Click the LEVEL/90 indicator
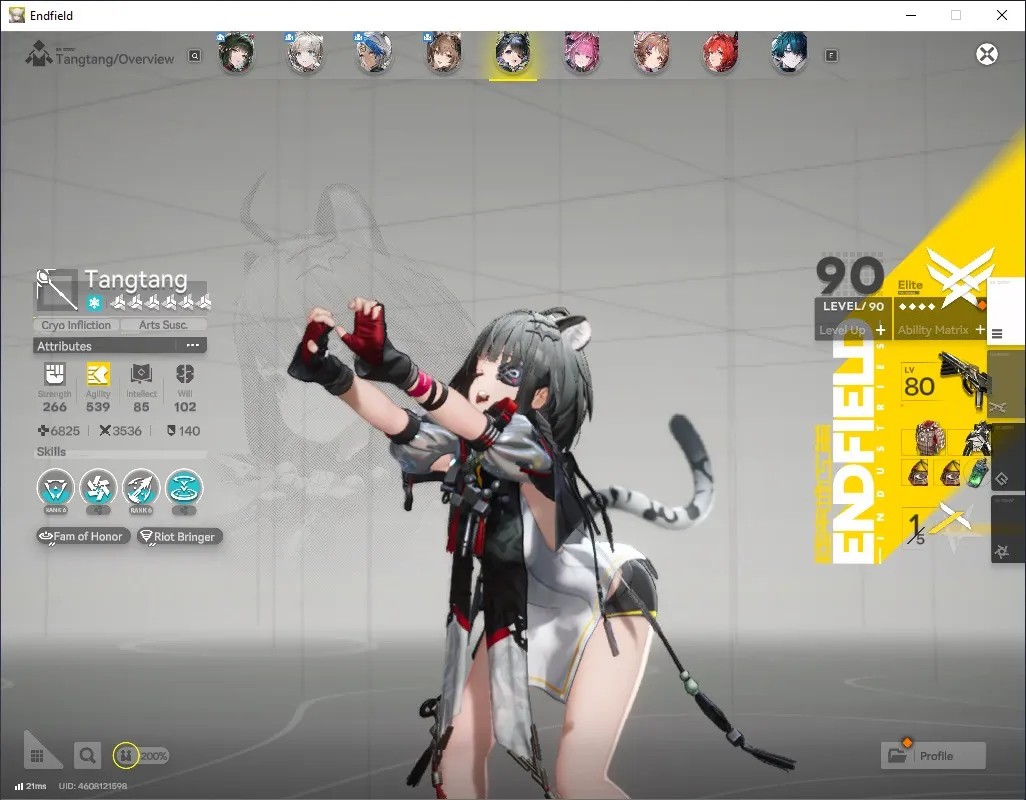 853,306
